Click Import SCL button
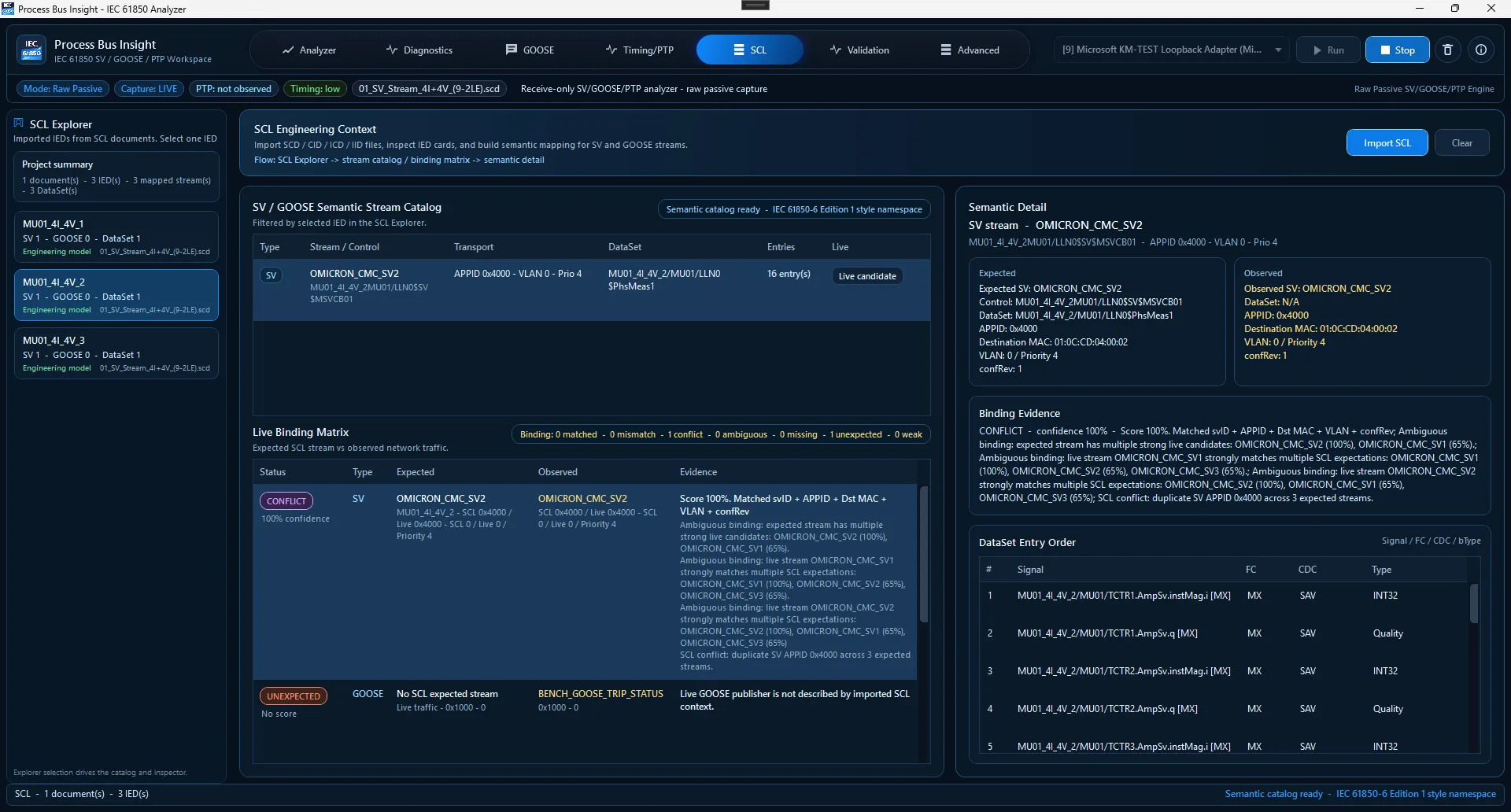Screen dimensions: 1511x812 (1387, 142)
